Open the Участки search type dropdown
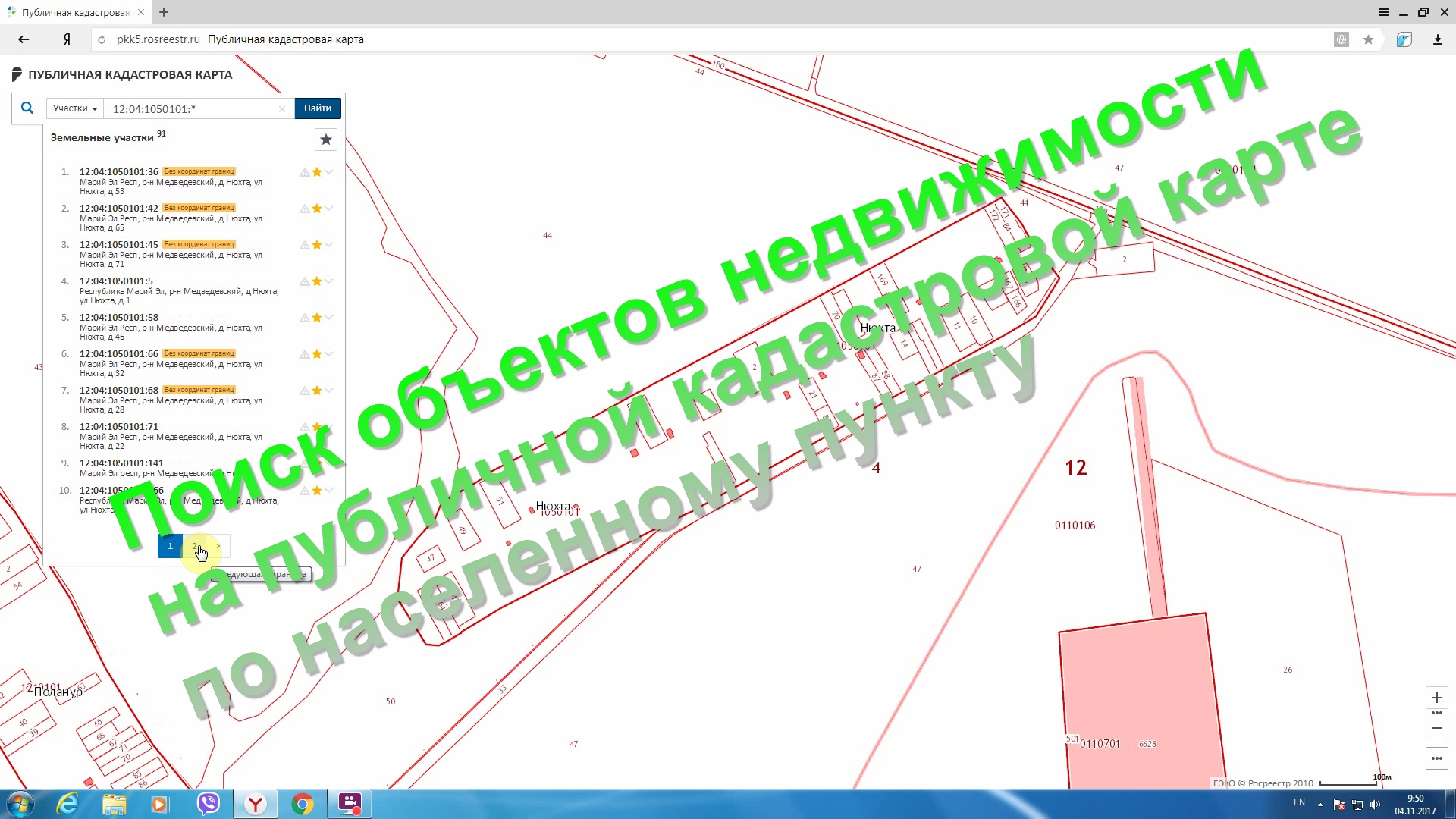Viewport: 1456px width, 819px height. pyautogui.click(x=75, y=108)
